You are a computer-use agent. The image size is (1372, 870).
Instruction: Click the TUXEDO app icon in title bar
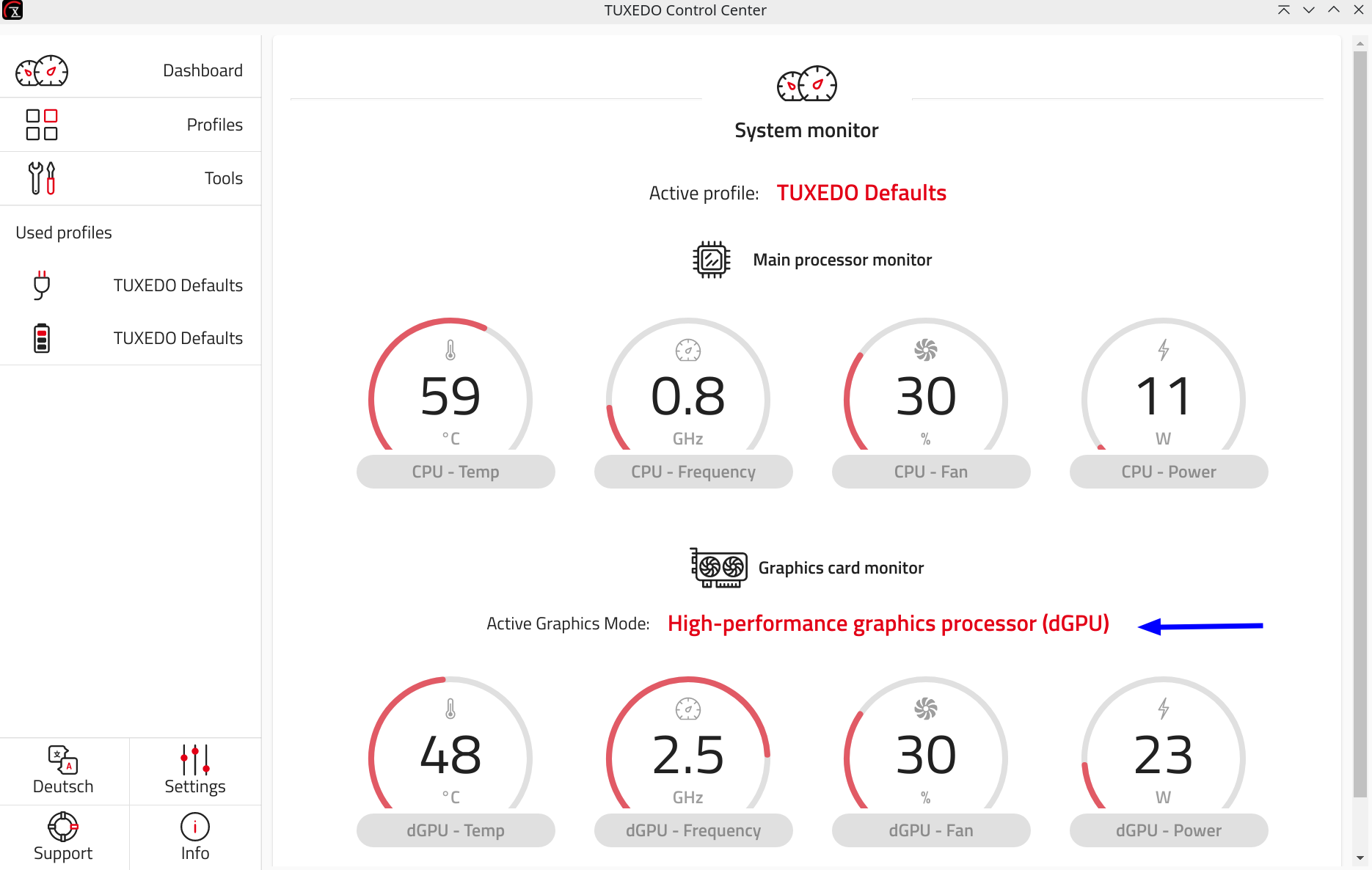(x=12, y=10)
